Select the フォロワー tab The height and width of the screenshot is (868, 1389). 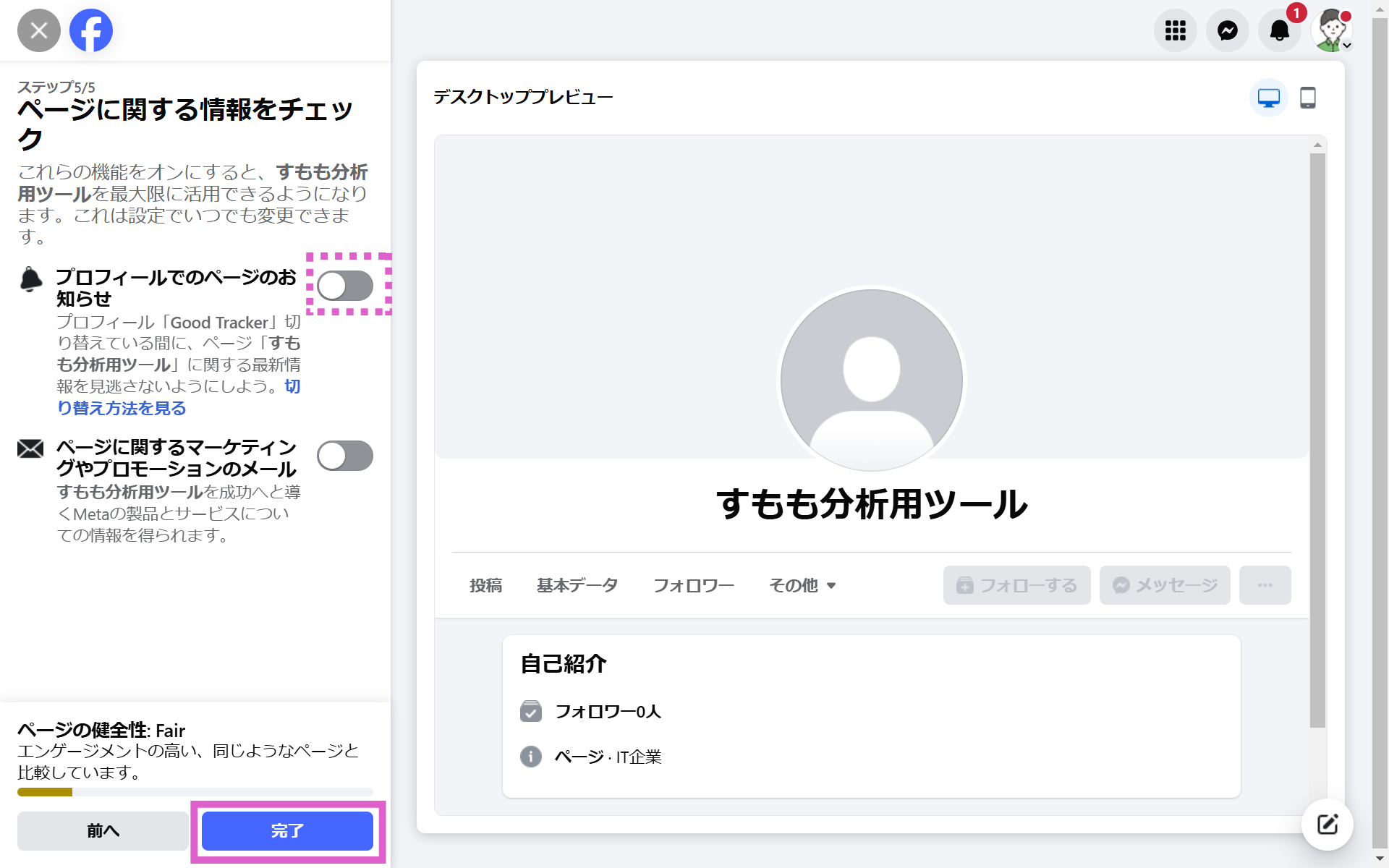click(x=693, y=585)
